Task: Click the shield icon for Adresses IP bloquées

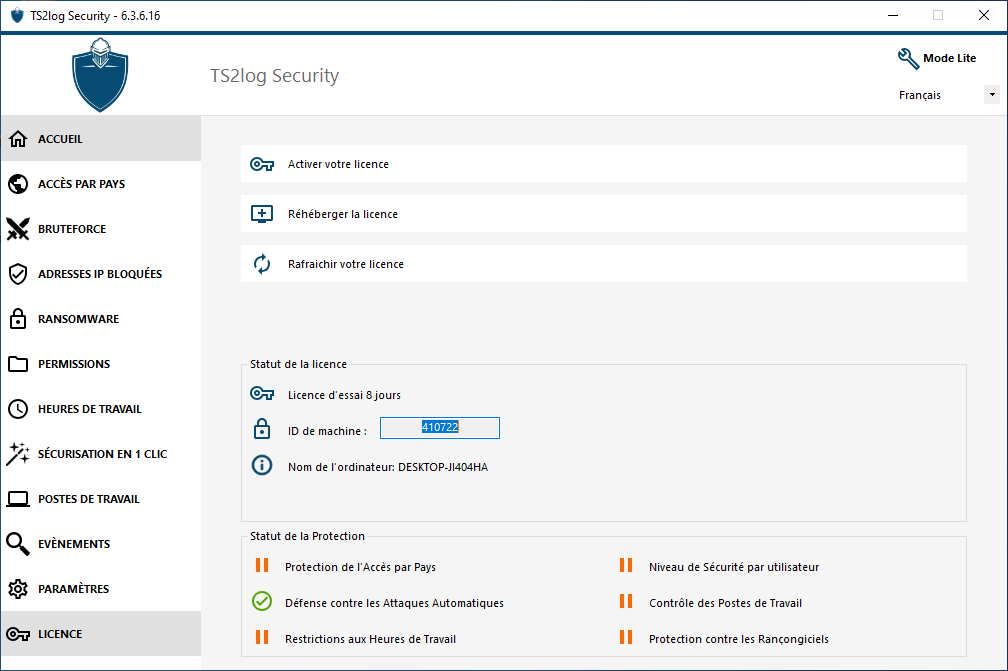Action: (18, 274)
